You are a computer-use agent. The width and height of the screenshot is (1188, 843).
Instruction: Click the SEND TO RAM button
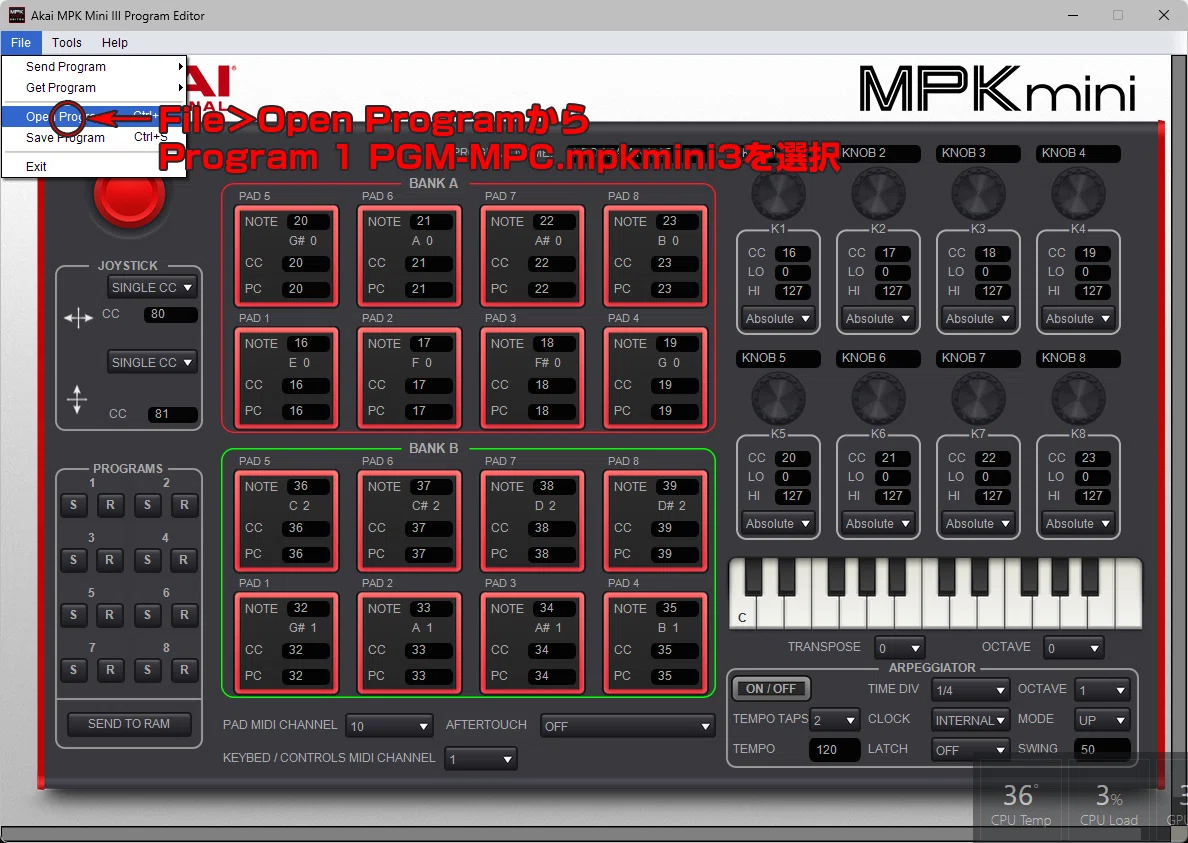click(129, 724)
